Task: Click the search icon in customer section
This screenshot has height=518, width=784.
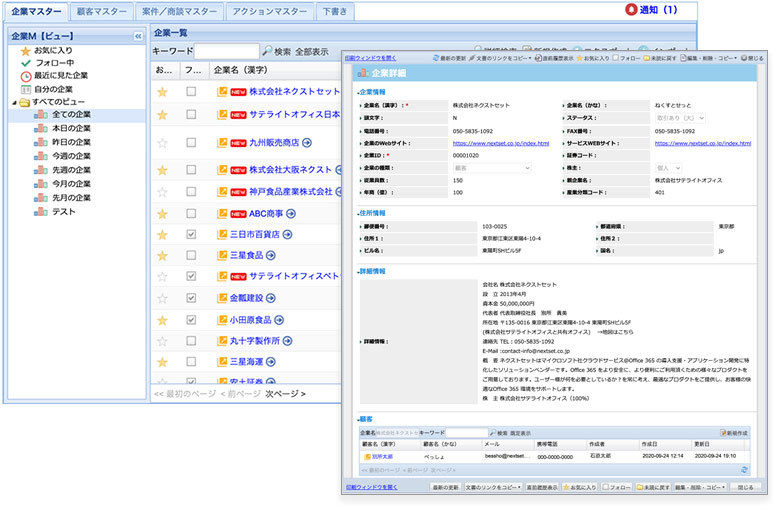Action: tap(492, 434)
